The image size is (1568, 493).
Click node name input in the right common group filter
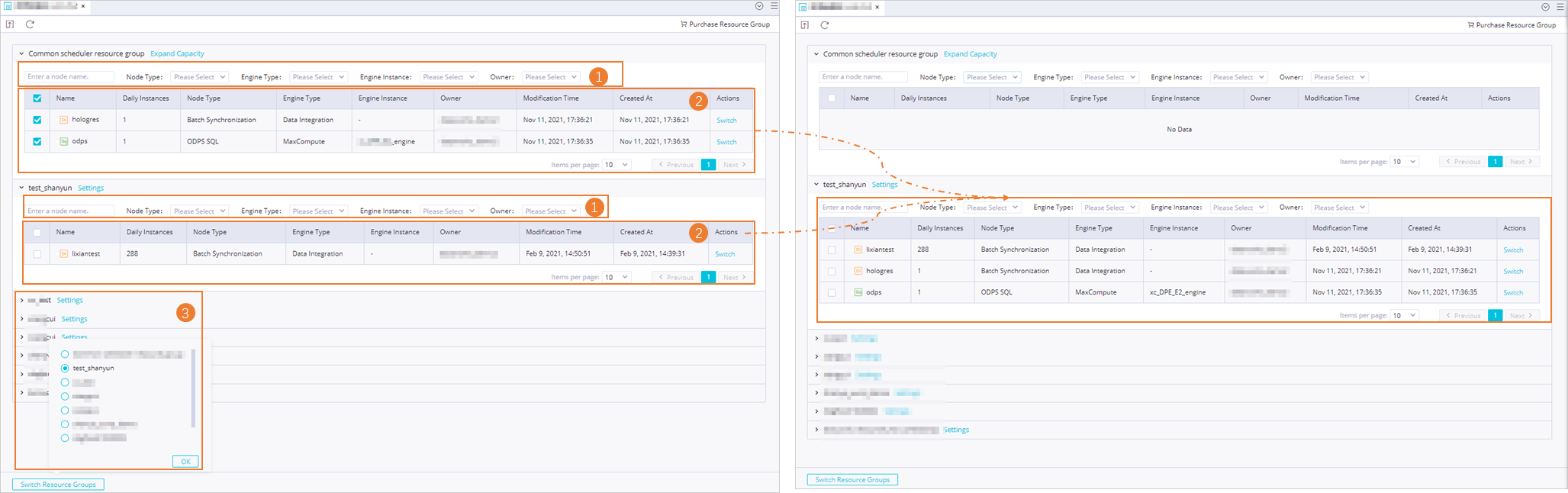coord(864,77)
